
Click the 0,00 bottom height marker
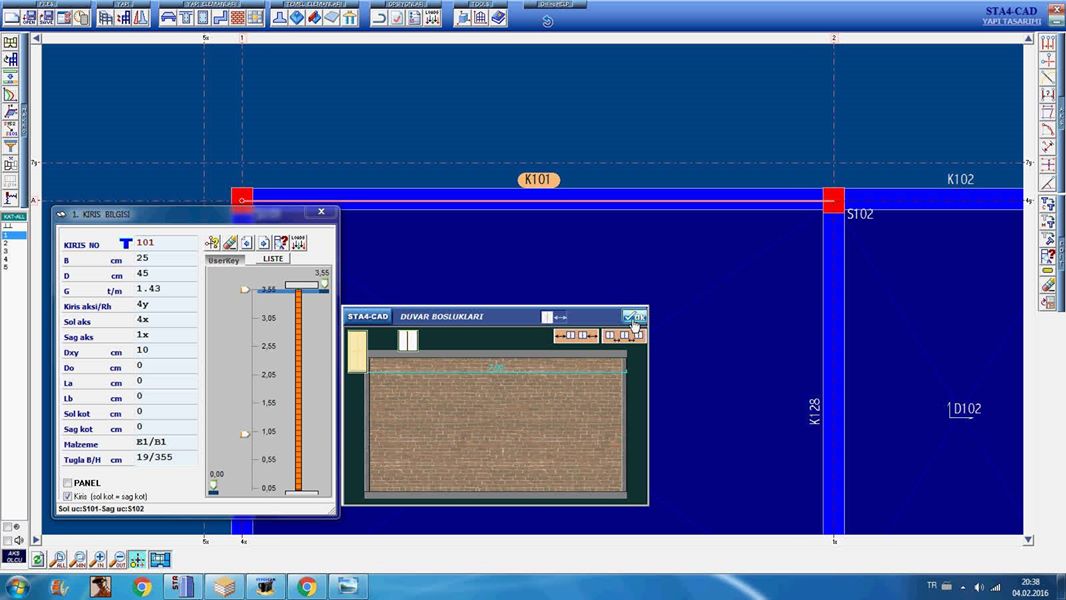(213, 485)
